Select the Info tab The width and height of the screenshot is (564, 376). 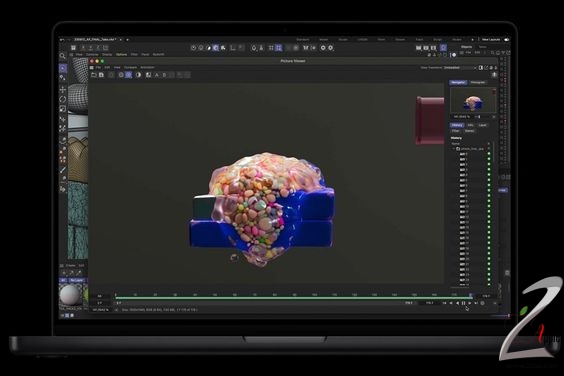pyautogui.click(x=470, y=125)
